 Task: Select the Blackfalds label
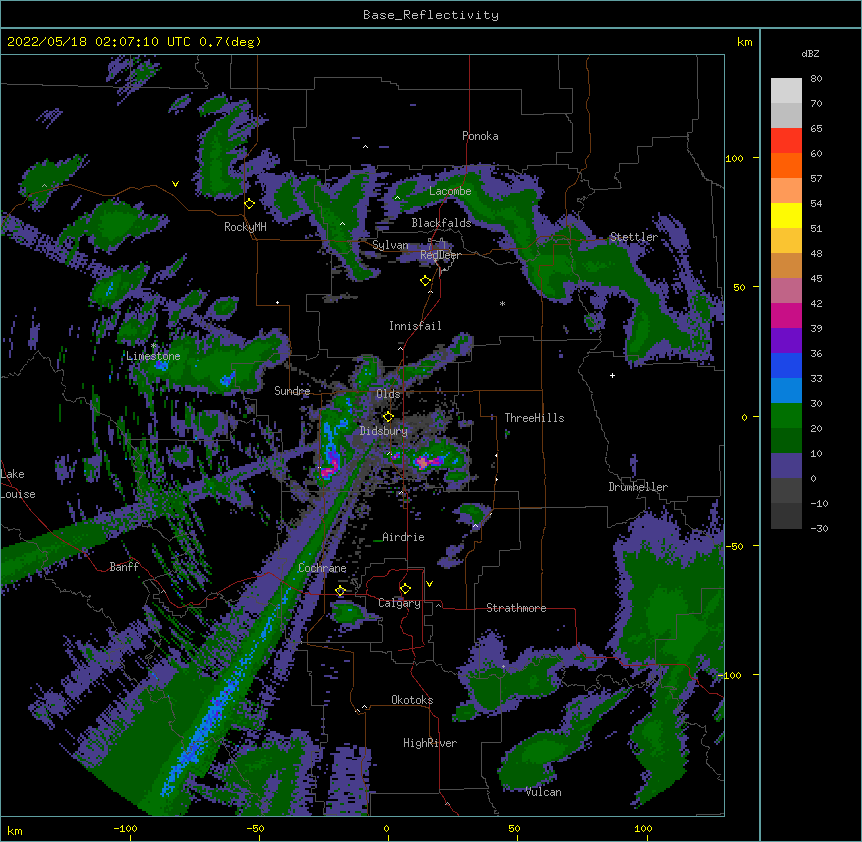(441, 223)
